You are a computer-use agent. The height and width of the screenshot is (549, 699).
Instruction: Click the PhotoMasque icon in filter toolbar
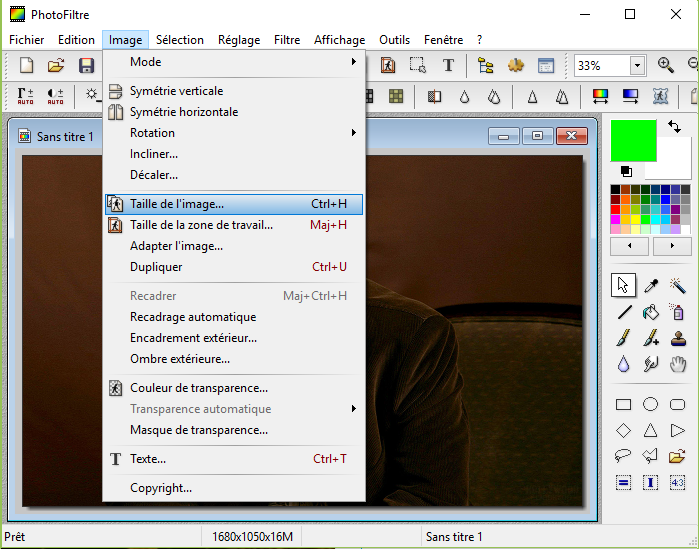660,96
